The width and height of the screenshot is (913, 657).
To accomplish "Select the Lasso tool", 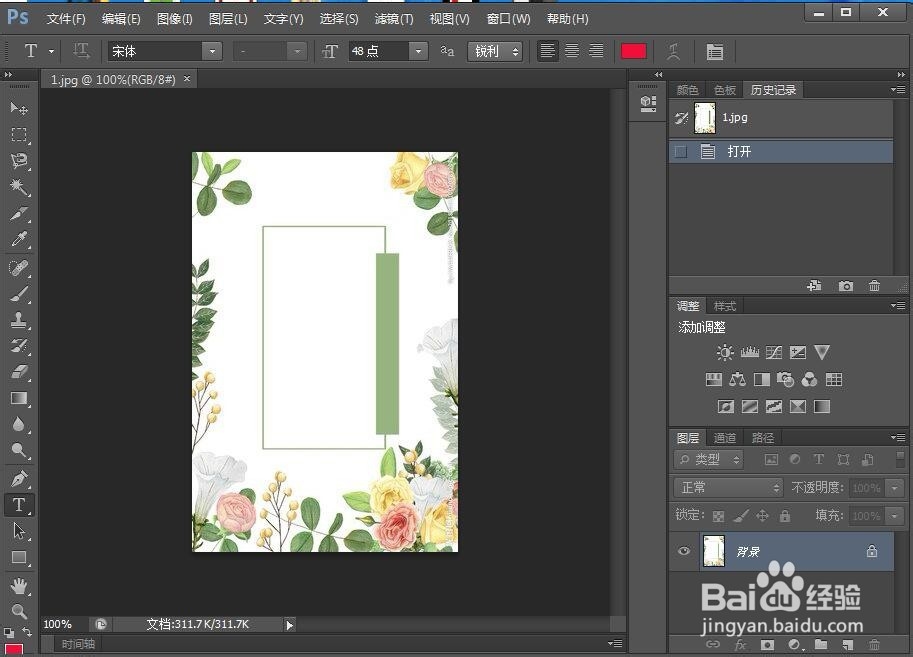I will [19, 161].
